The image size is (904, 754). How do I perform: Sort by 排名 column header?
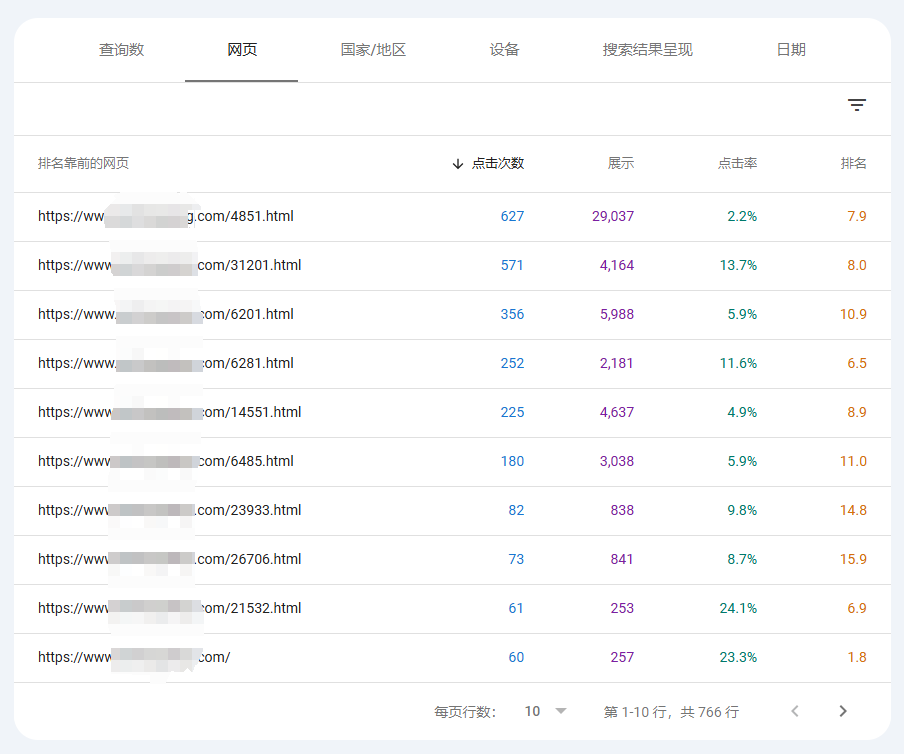853,164
